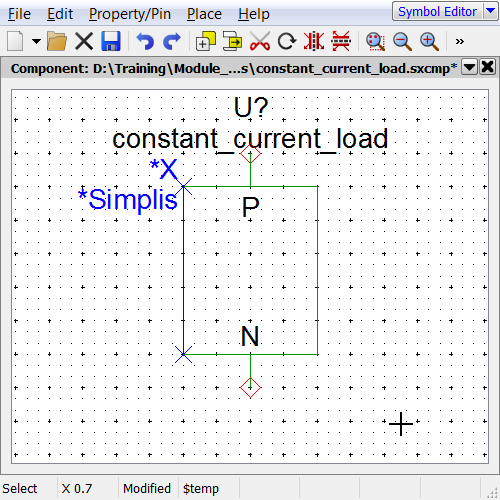Viewport: 500px width, 500px height.
Task: Open the Symbol Editor mode dropdown
Action: tap(490, 11)
